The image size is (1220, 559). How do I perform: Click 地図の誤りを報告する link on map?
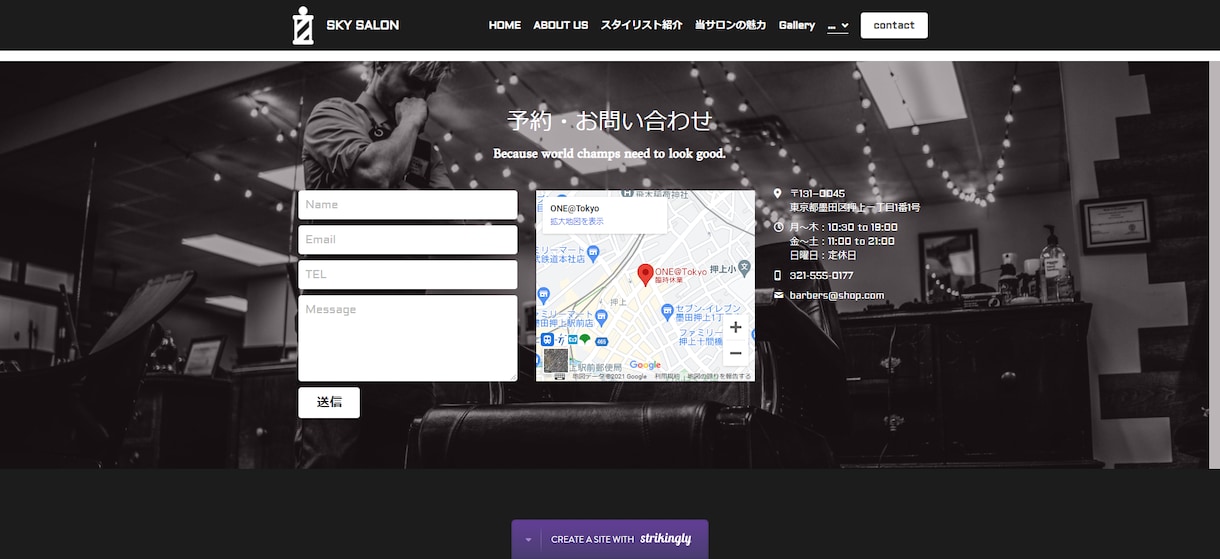[719, 376]
